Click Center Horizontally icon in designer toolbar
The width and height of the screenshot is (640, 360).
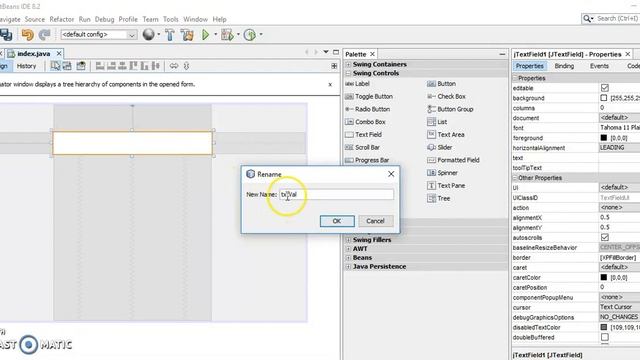point(122,66)
